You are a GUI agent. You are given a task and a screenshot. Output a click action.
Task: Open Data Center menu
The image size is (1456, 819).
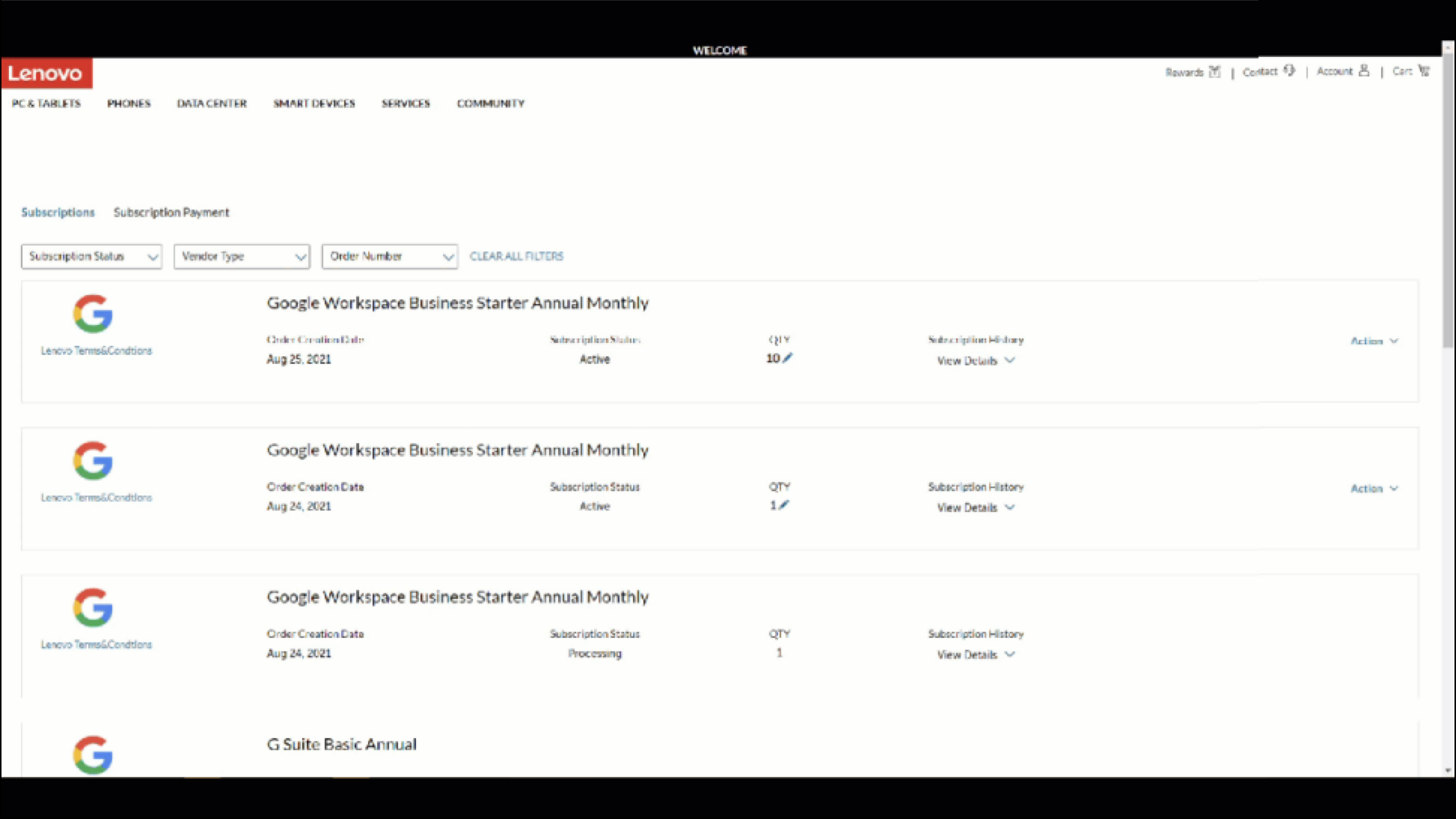[x=212, y=103]
